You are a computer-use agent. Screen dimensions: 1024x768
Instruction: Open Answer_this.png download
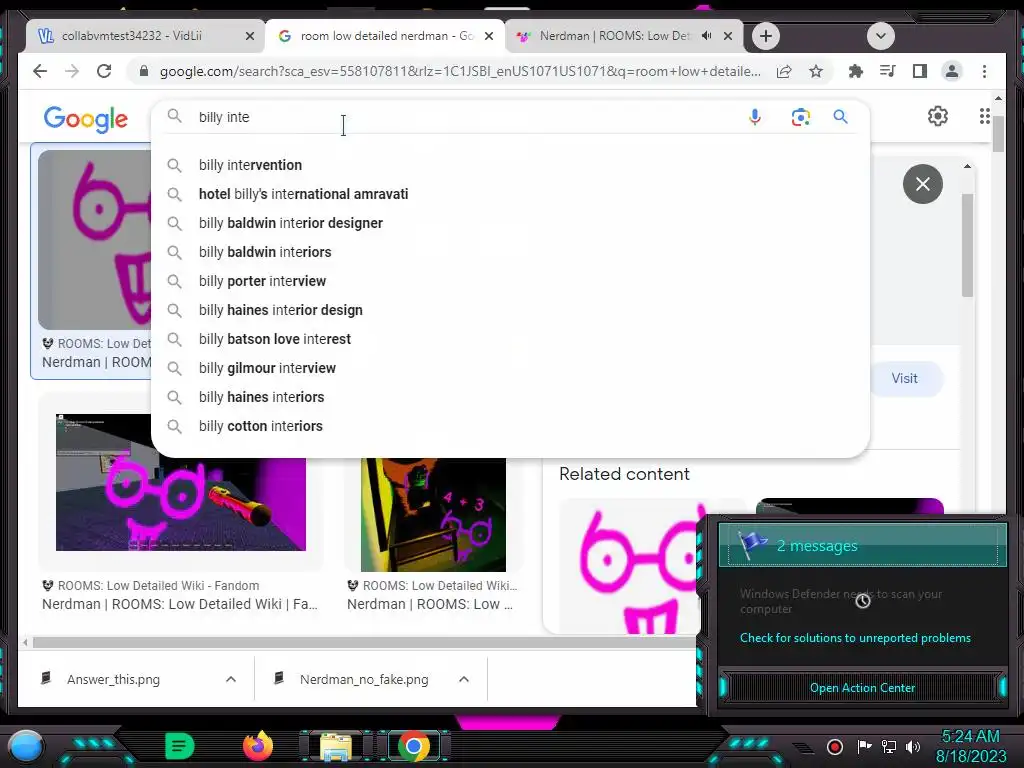pos(113,679)
